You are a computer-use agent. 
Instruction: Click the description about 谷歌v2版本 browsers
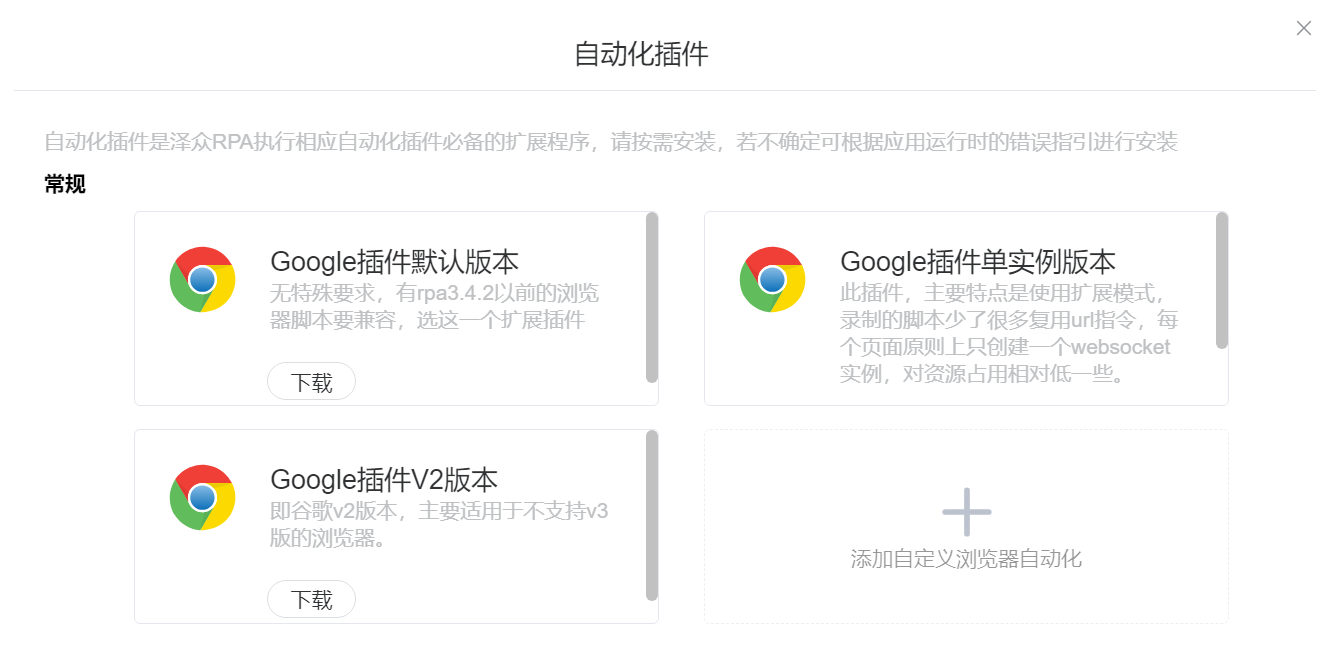439,524
